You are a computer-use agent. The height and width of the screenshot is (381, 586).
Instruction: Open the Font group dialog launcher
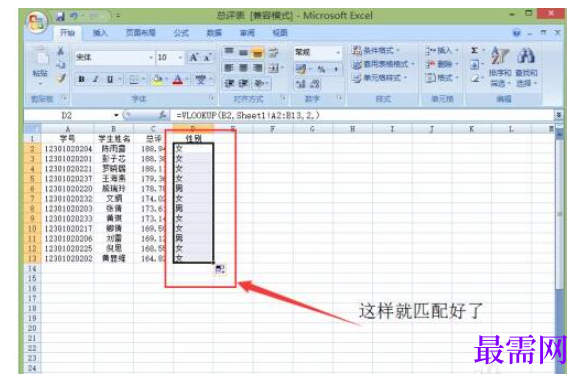coord(212,98)
